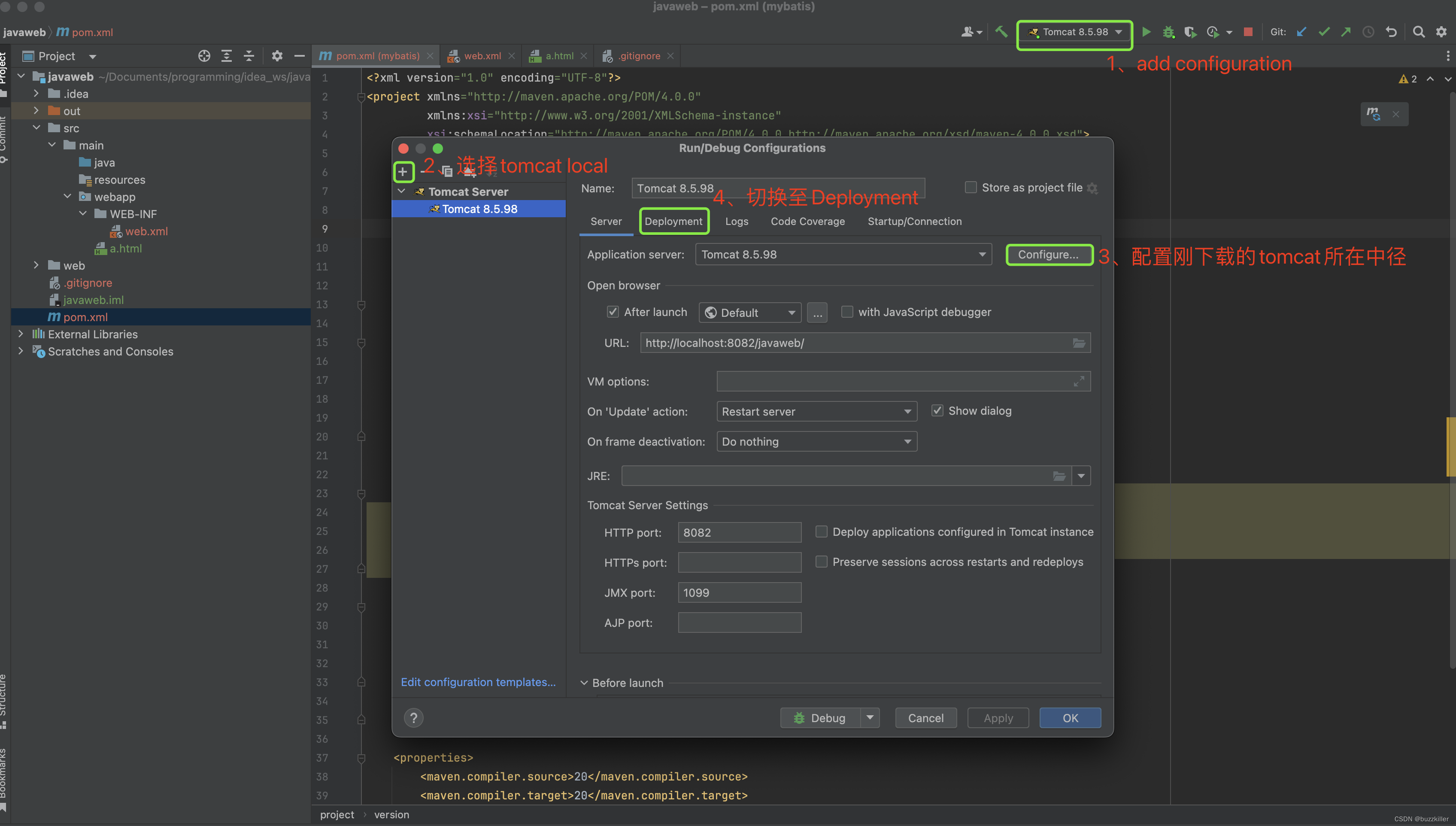Open the web.xml editor tab

482,56
